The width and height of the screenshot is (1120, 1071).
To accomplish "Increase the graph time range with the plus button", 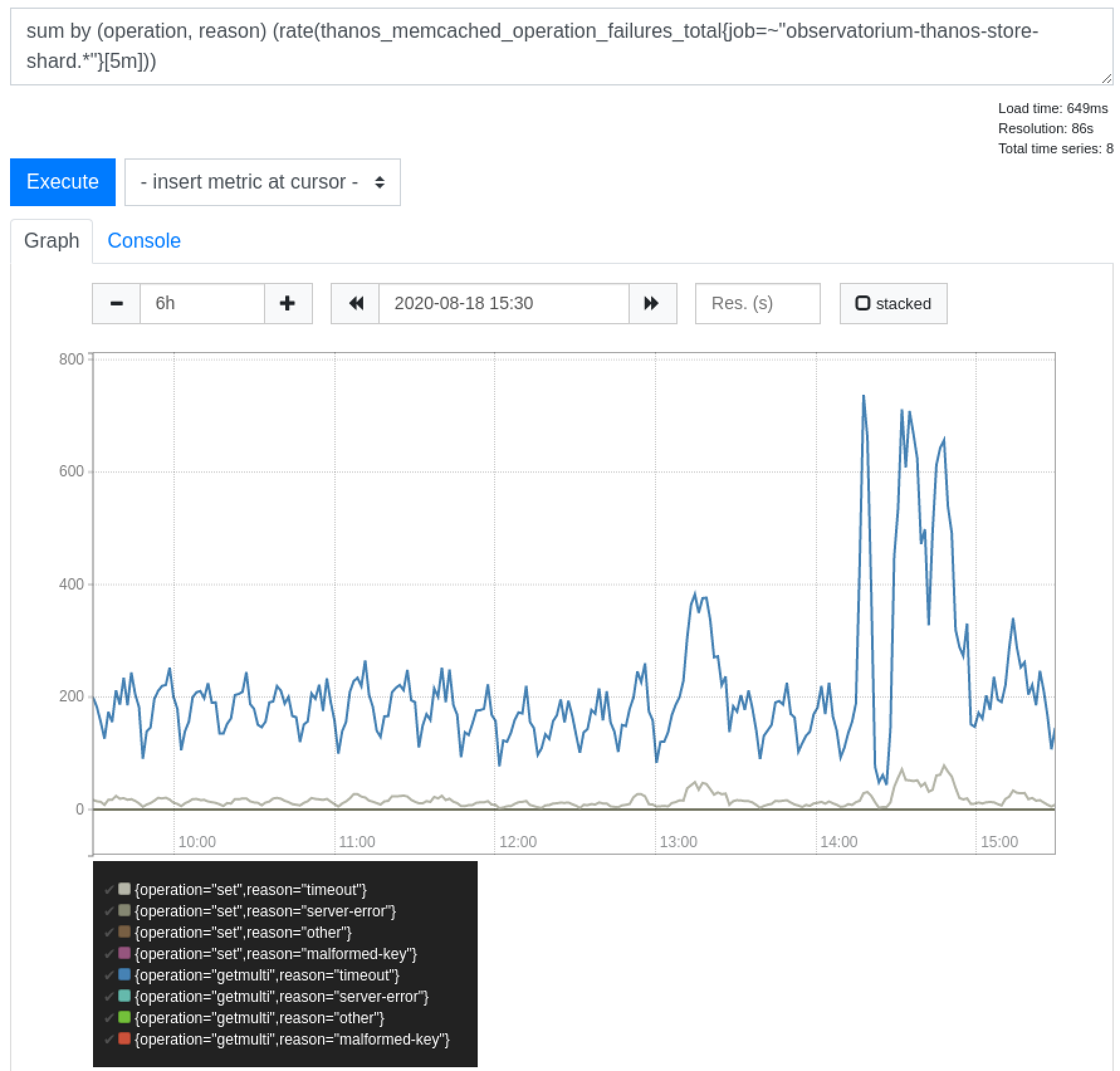I will pos(287,304).
